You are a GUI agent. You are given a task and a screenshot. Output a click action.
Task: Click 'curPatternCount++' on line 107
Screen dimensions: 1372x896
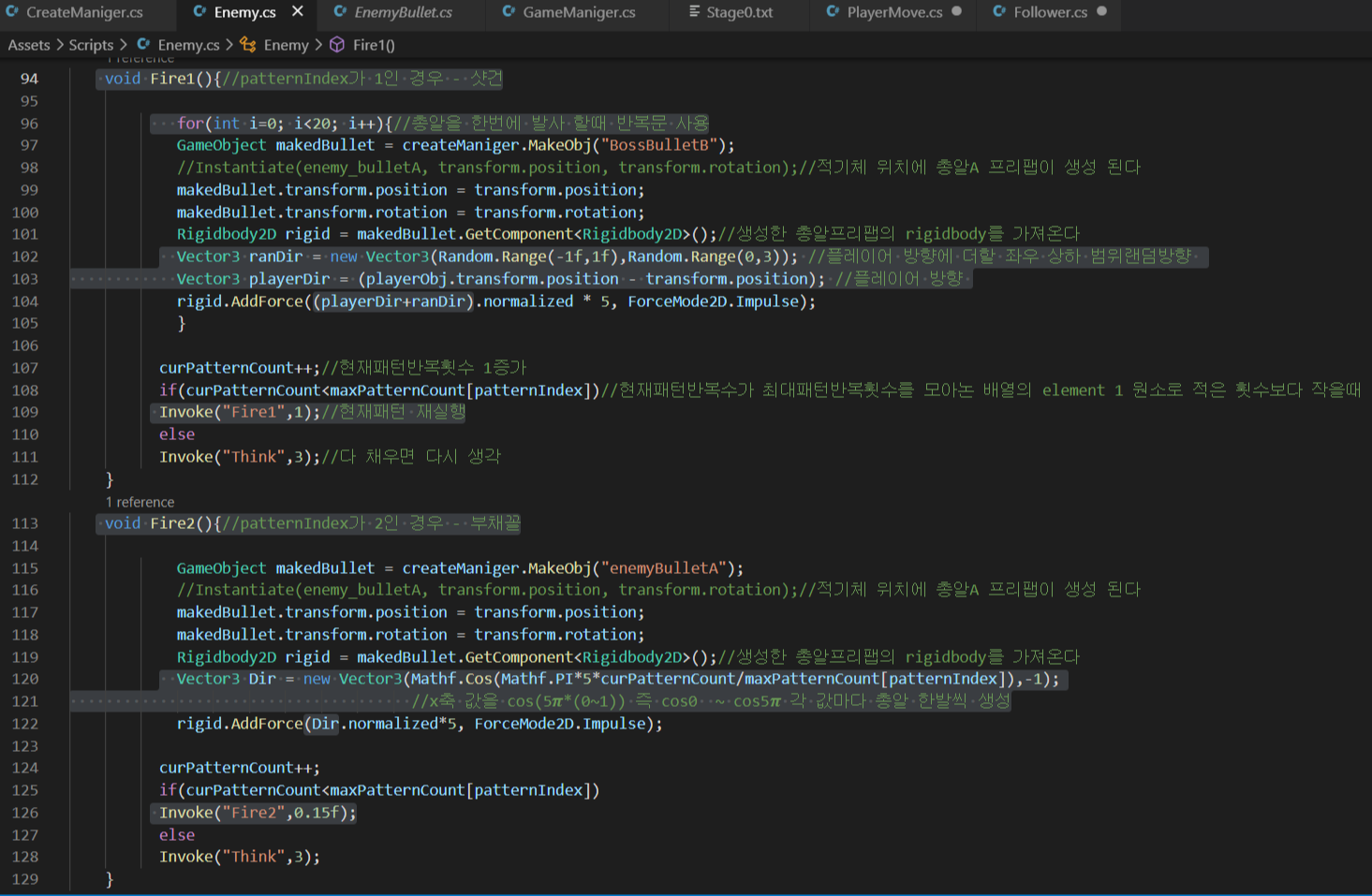(236, 368)
